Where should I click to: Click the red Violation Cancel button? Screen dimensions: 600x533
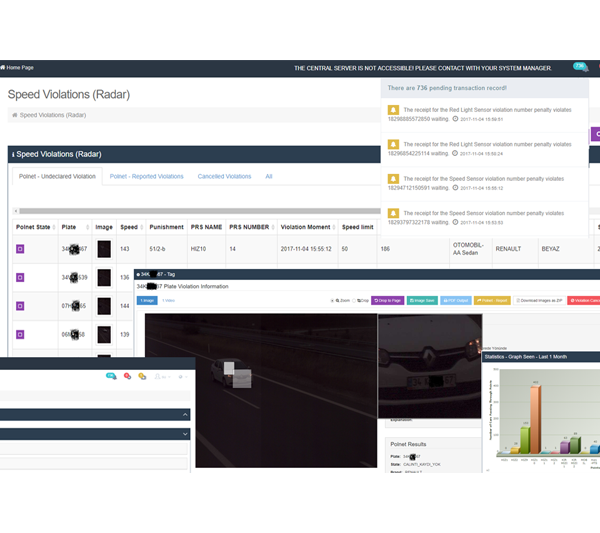point(584,301)
